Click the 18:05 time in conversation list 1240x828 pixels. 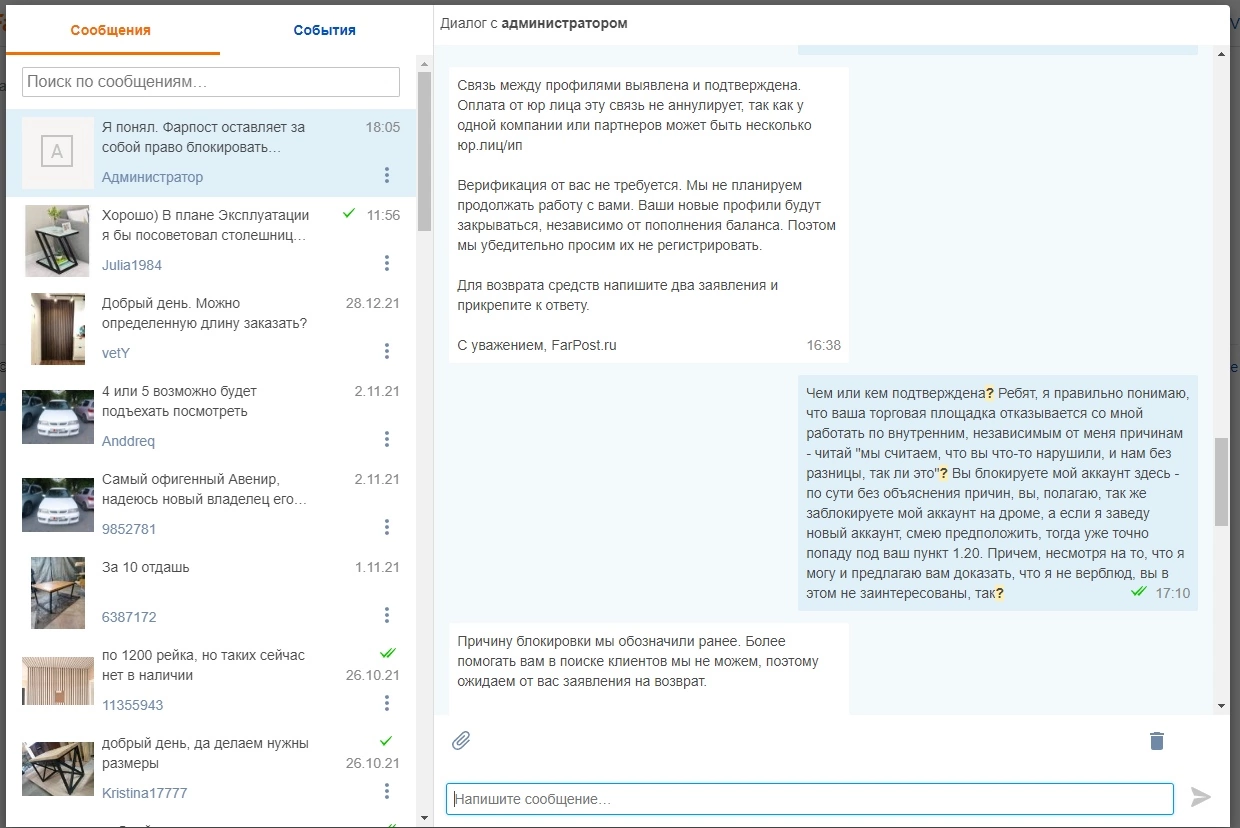383,127
